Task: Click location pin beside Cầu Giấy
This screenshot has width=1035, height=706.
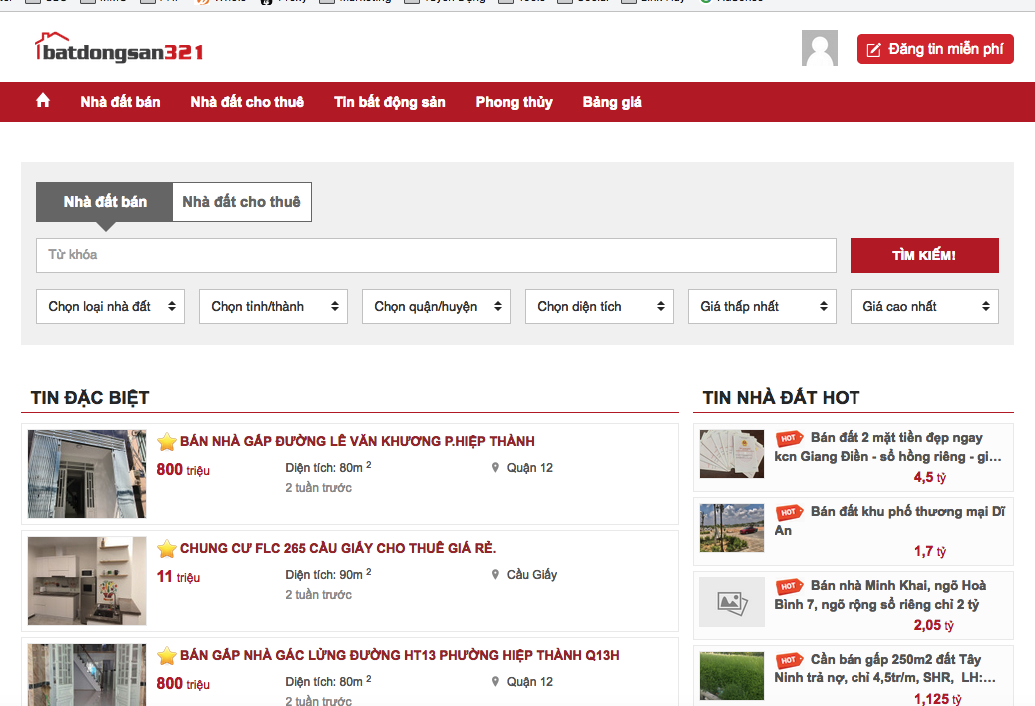Action: [x=495, y=575]
